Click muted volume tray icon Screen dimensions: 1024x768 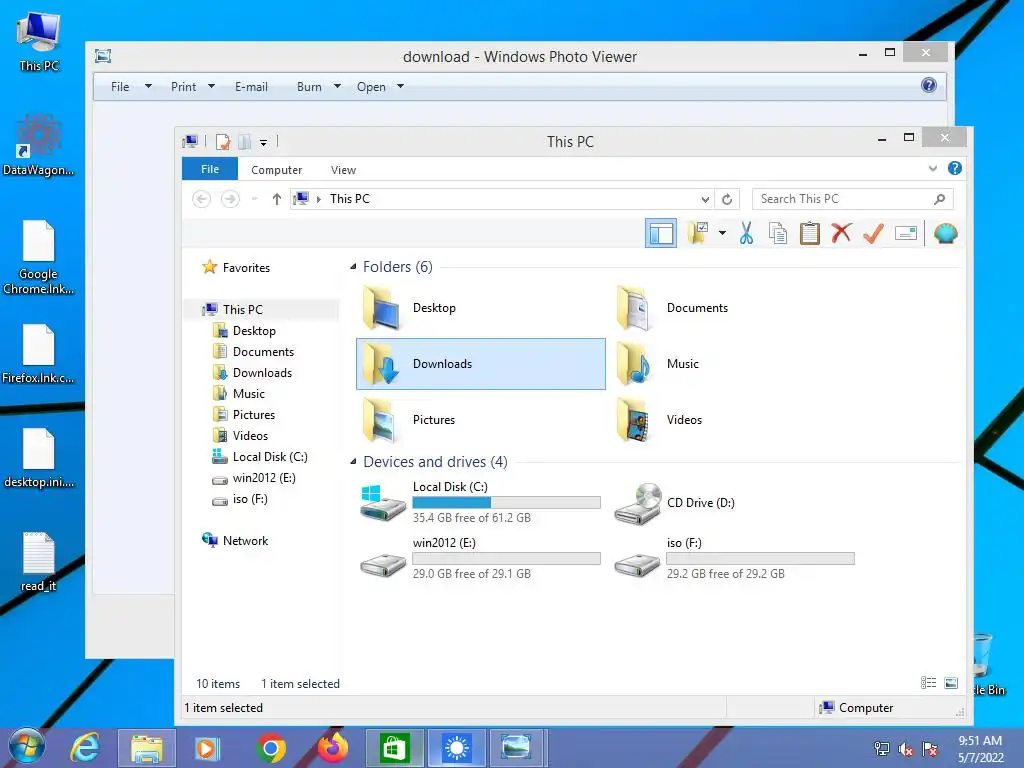pyautogui.click(x=905, y=749)
